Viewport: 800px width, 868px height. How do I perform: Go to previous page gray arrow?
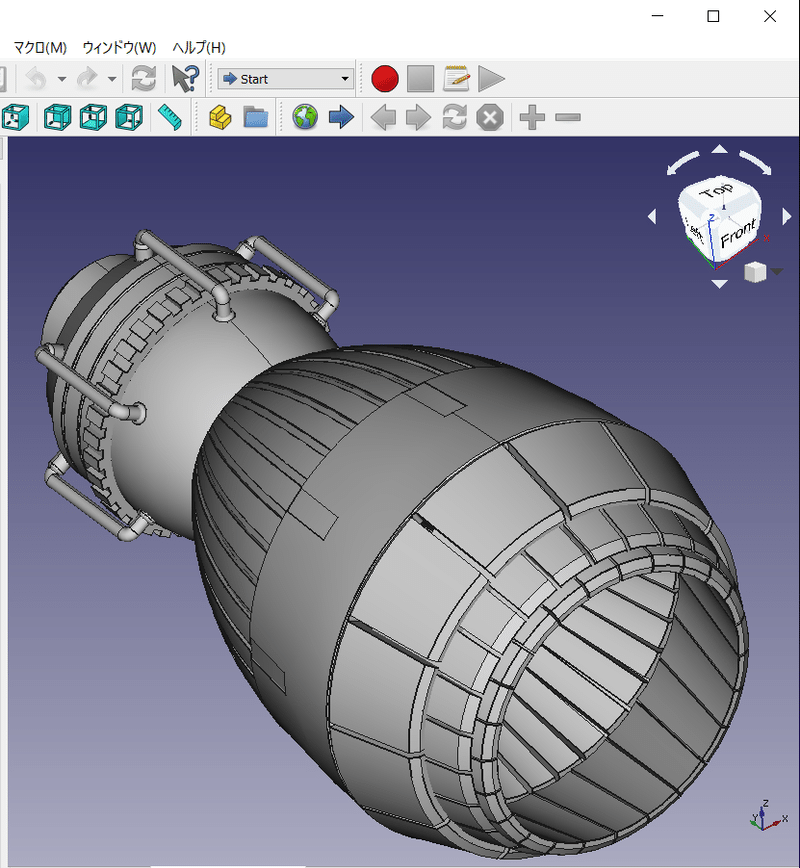pos(383,117)
